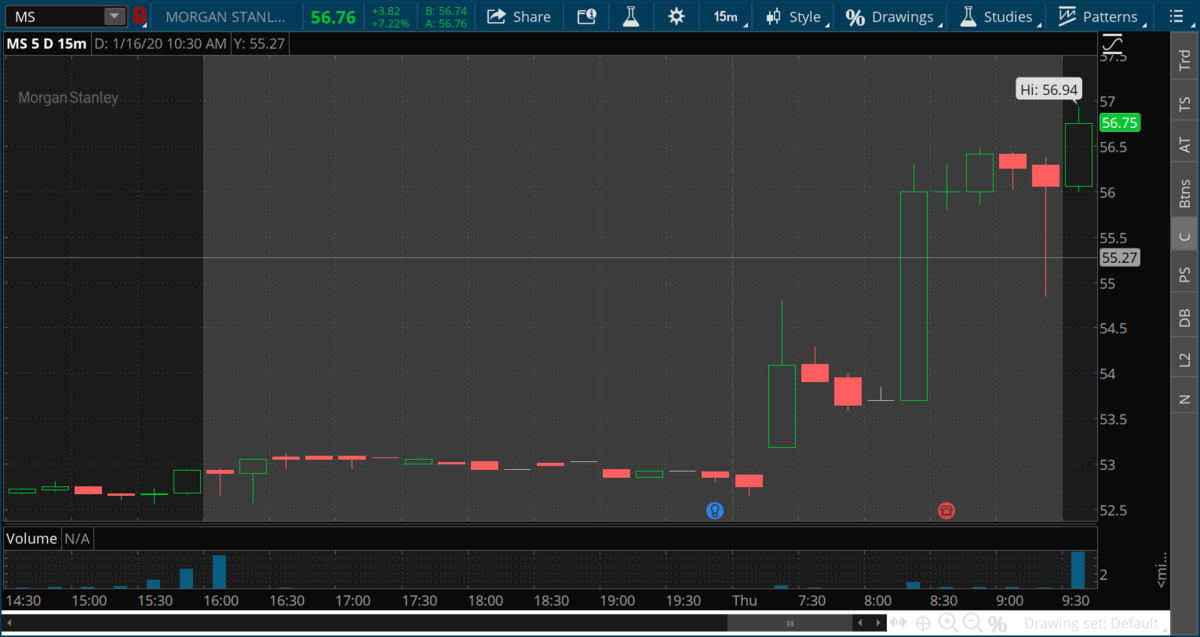1200x637 pixels.
Task: Change the 15m timeframe selector
Action: tap(726, 16)
